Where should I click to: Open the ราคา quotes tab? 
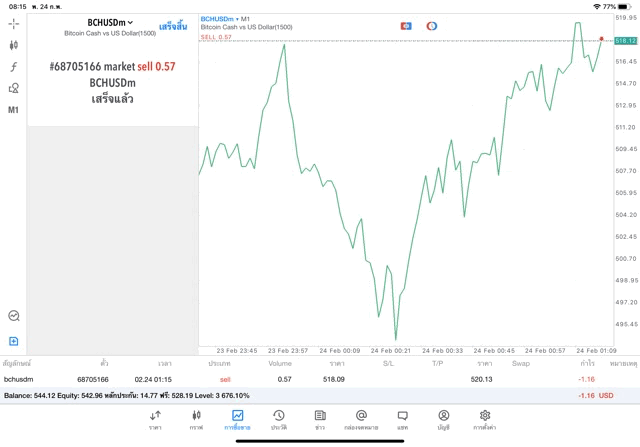(155, 420)
